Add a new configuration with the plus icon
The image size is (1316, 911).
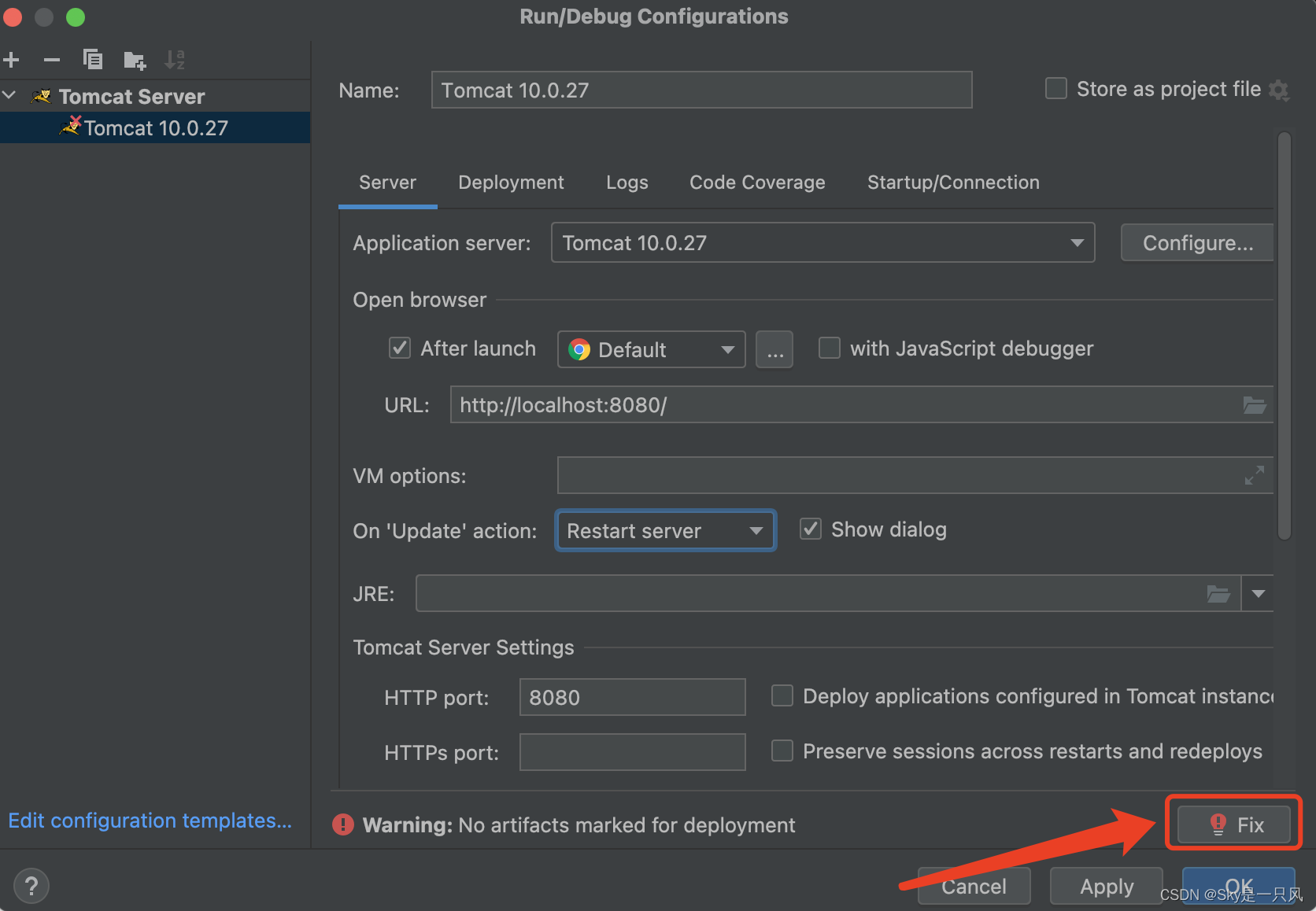[x=12, y=60]
